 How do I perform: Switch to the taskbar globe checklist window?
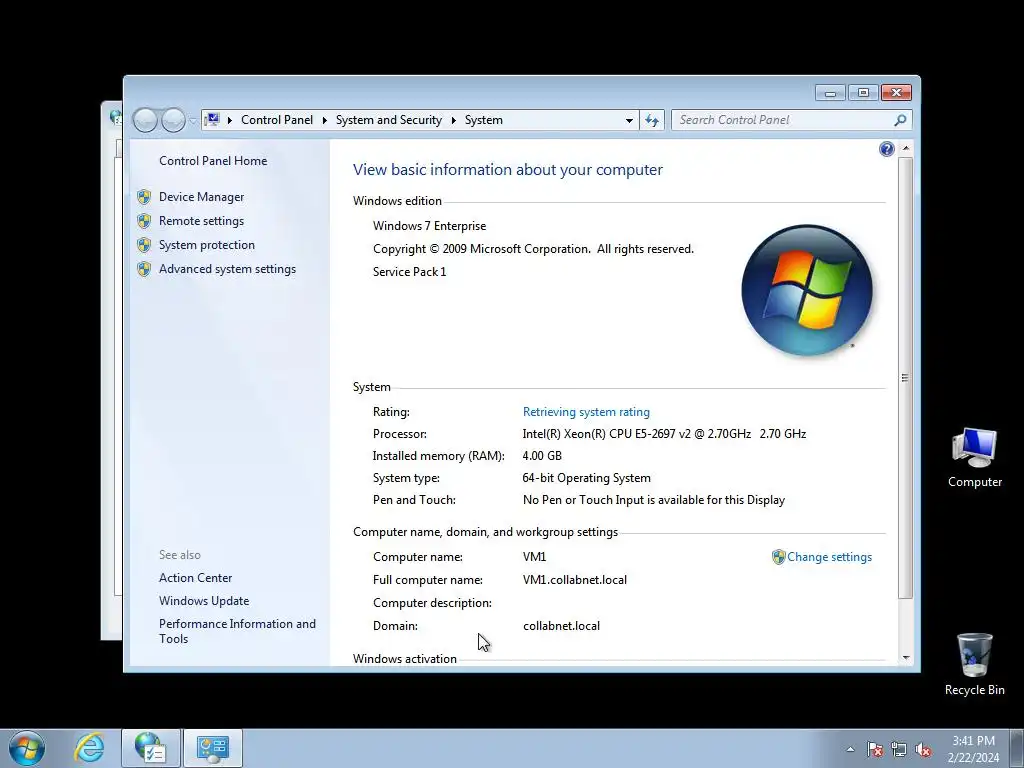[151, 748]
